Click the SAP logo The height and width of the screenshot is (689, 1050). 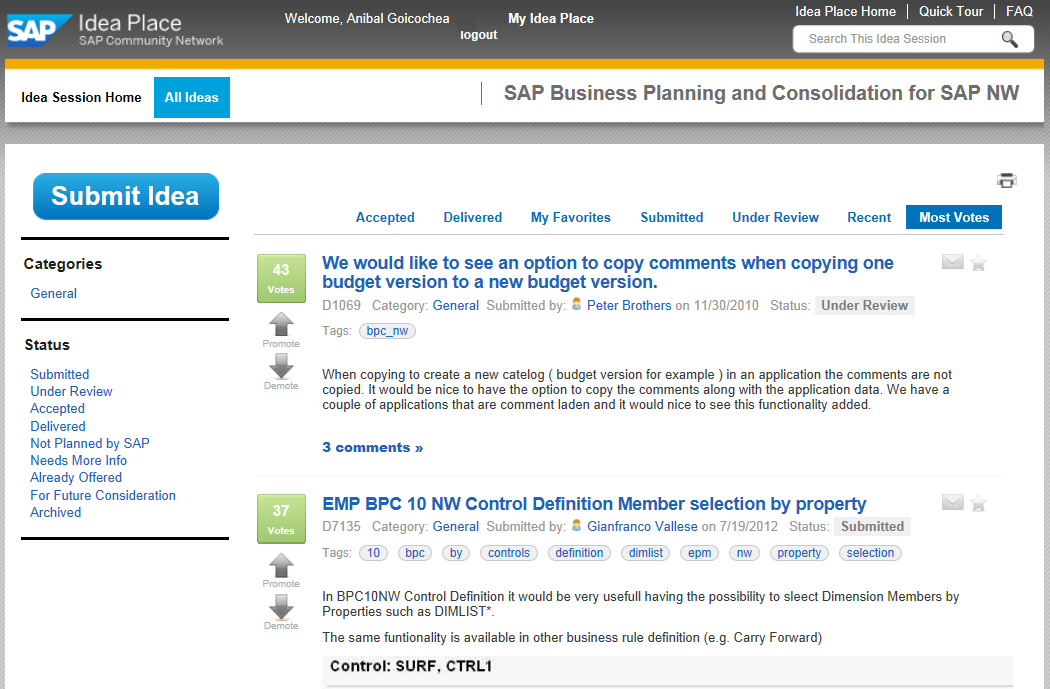tap(40, 29)
